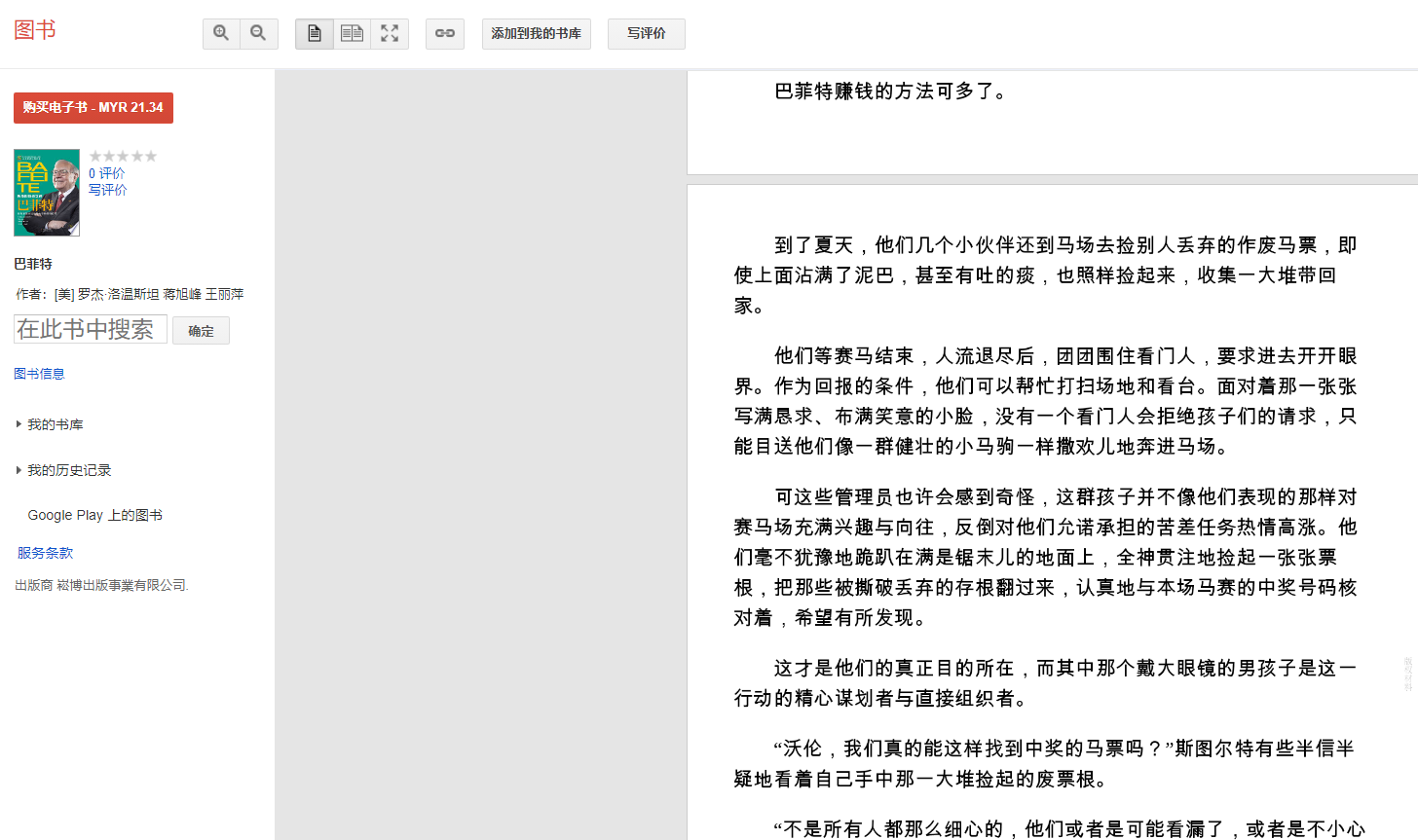Screen dimensions: 1418x840
Task: Expand the 我的历史记录 section
Action: [68, 470]
